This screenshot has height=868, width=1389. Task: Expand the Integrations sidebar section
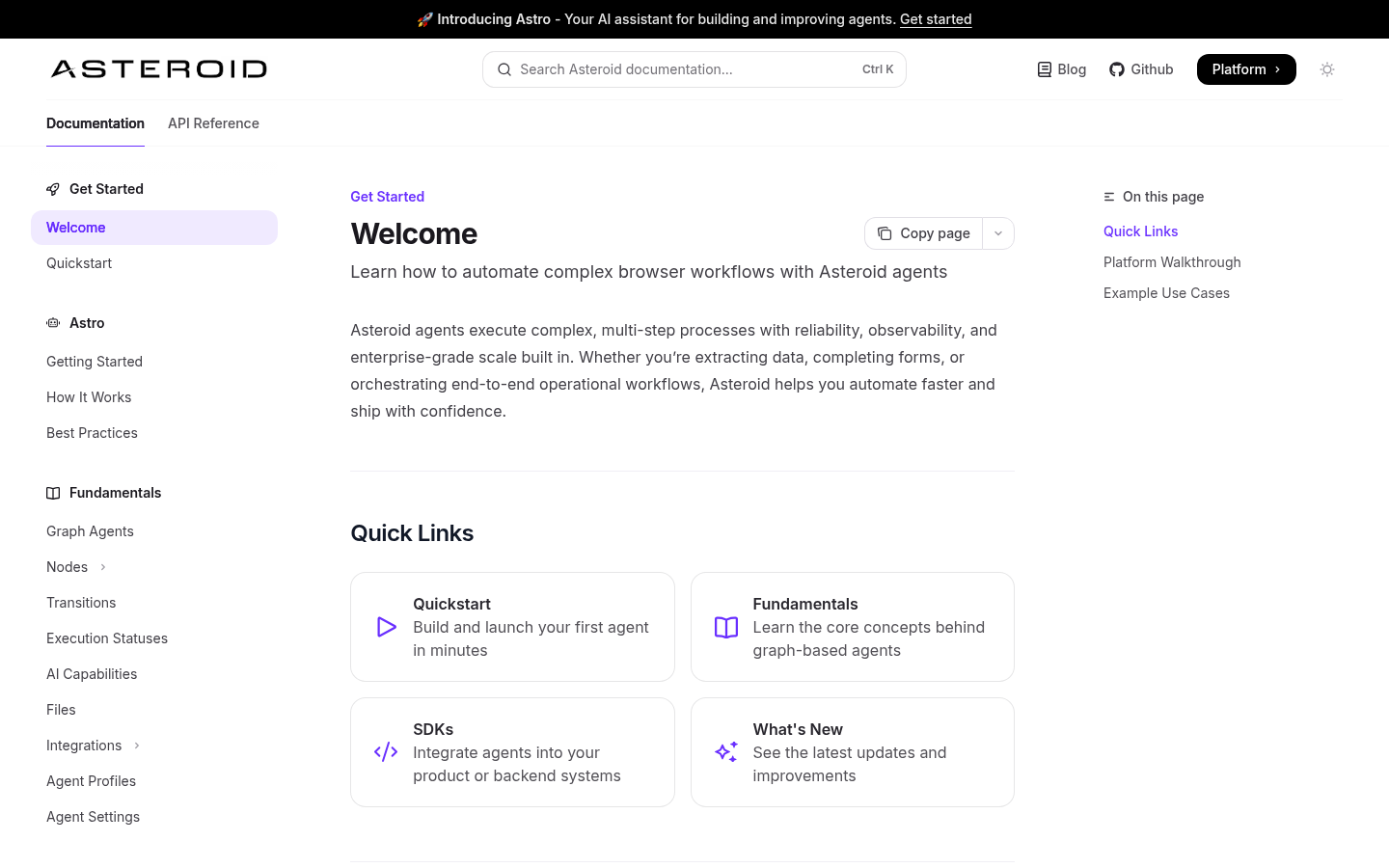pos(137,746)
